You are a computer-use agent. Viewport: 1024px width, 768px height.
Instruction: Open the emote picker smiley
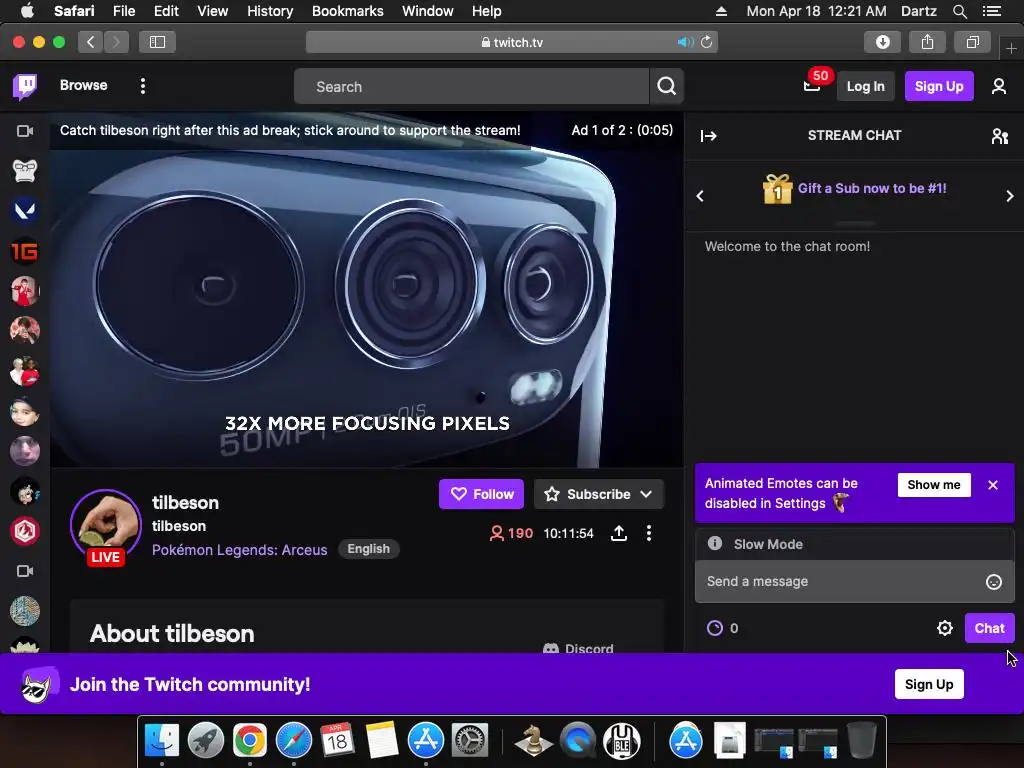[993, 582]
